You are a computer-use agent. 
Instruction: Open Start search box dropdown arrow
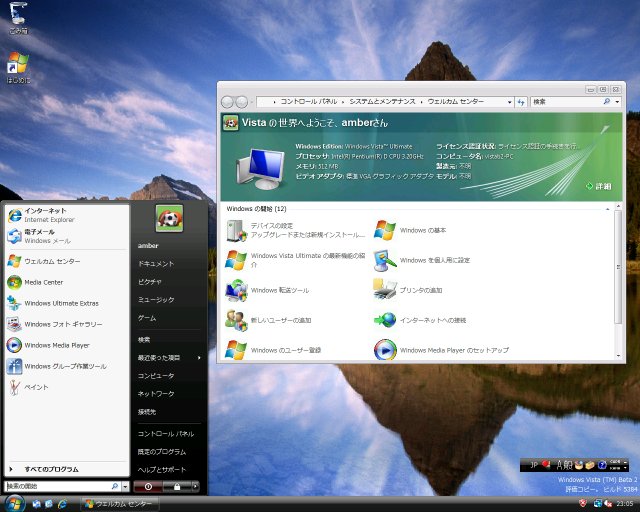point(125,486)
